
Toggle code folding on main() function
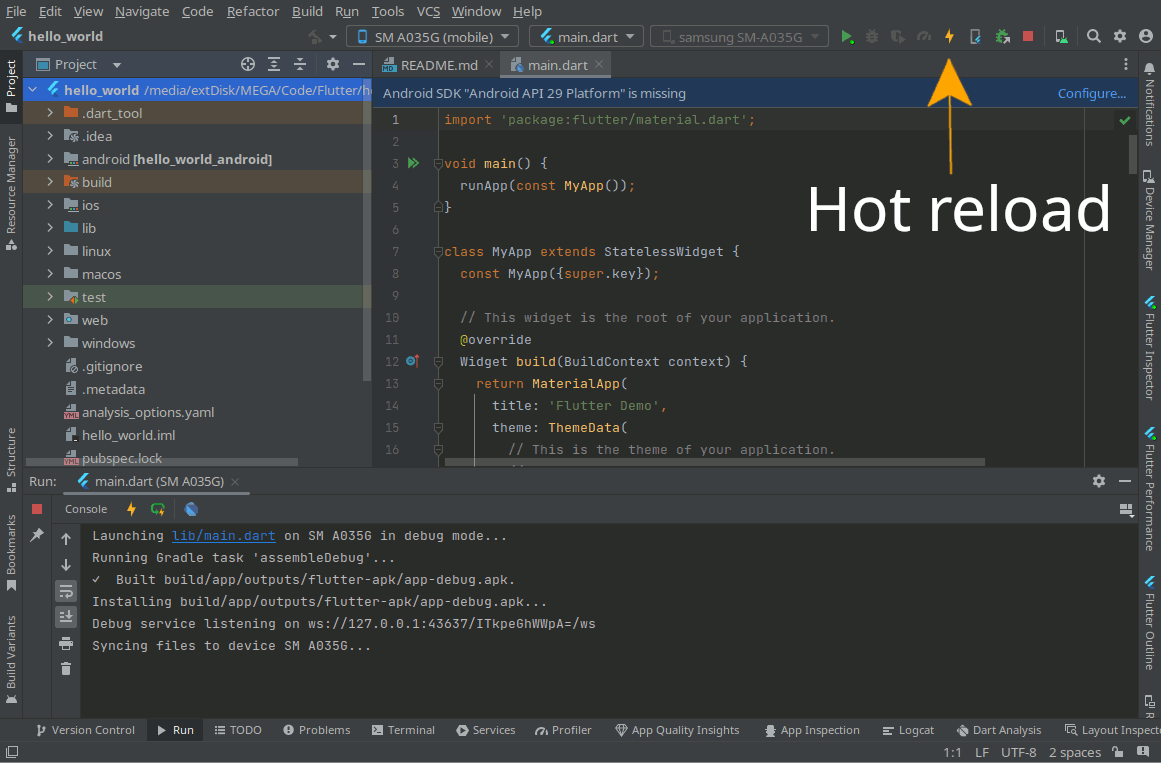[x=438, y=163]
